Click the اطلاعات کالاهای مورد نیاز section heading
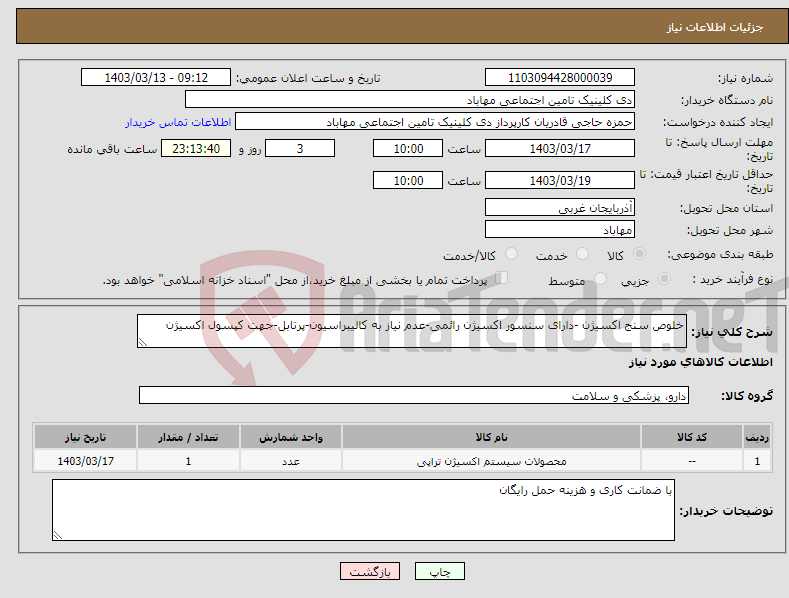 click(700, 362)
